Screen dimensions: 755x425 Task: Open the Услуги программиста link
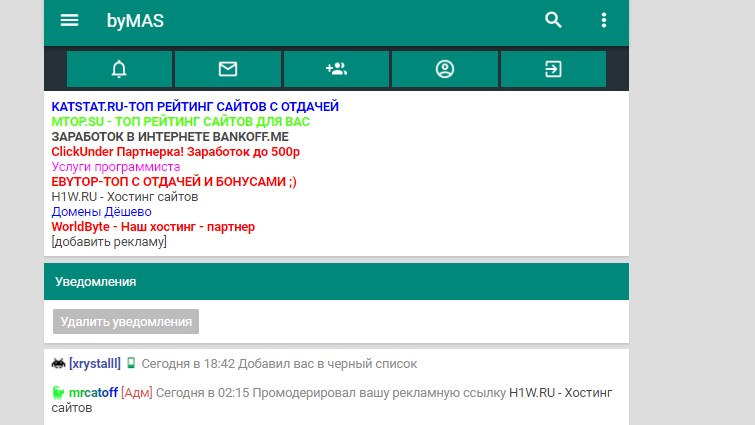tap(115, 166)
